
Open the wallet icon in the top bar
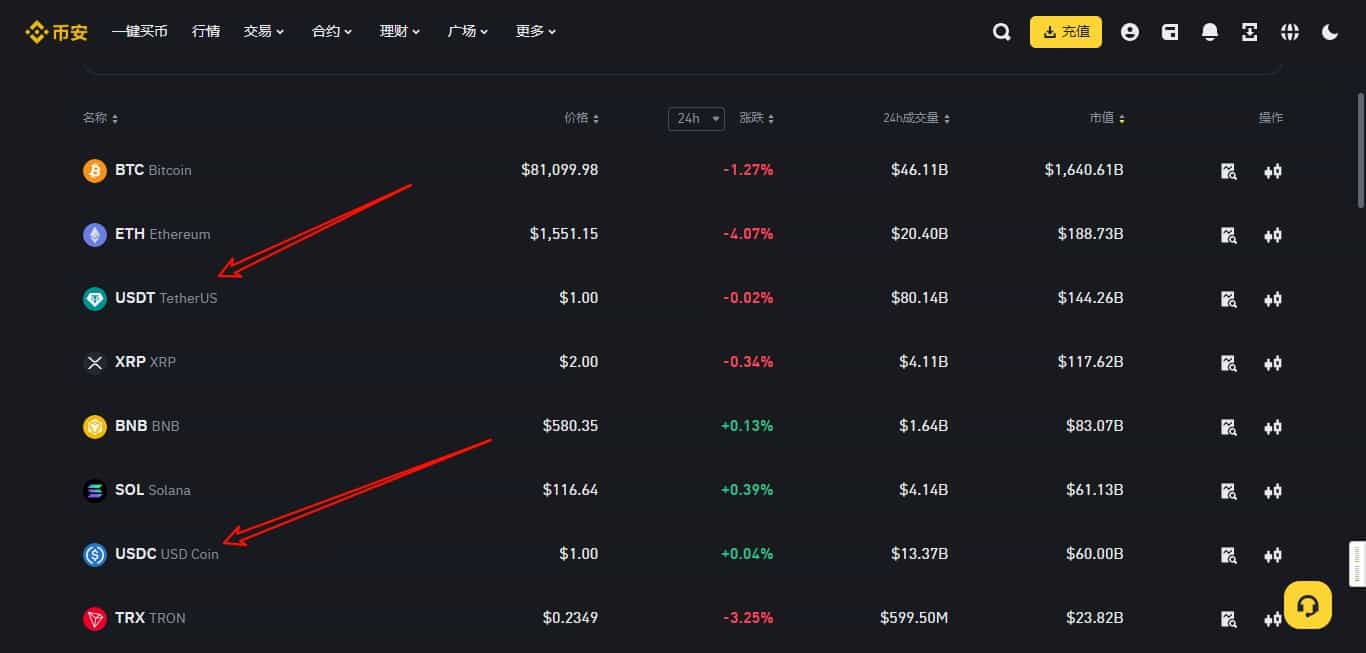[1169, 31]
